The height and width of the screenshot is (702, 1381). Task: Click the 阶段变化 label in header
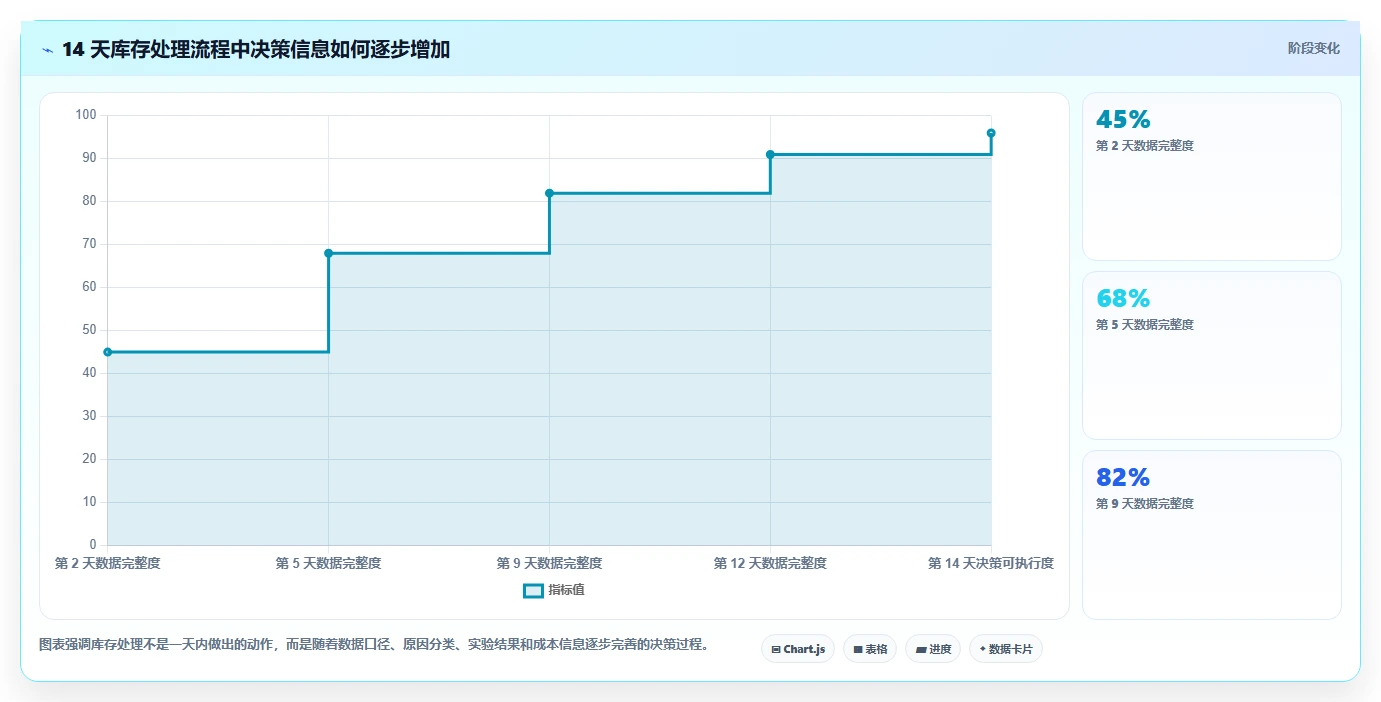point(1313,48)
